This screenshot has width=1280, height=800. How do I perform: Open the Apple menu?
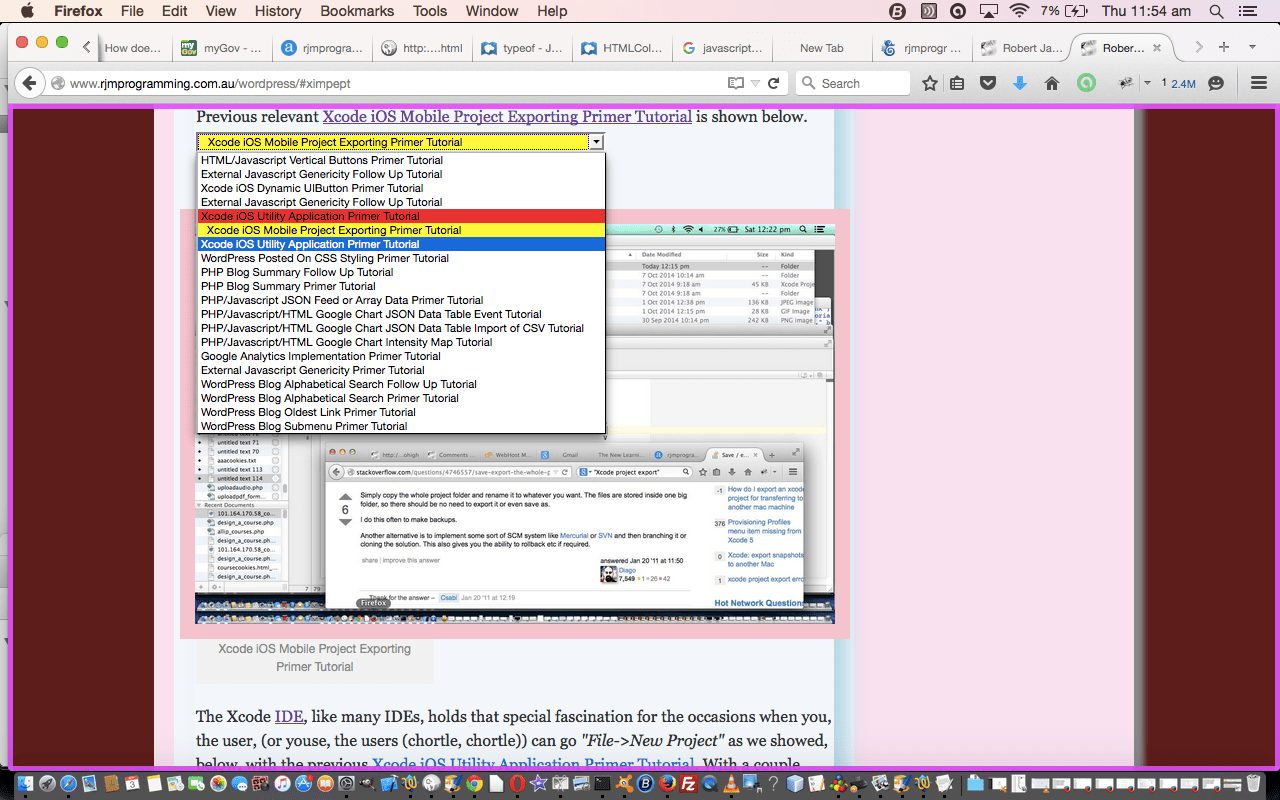tap(27, 11)
